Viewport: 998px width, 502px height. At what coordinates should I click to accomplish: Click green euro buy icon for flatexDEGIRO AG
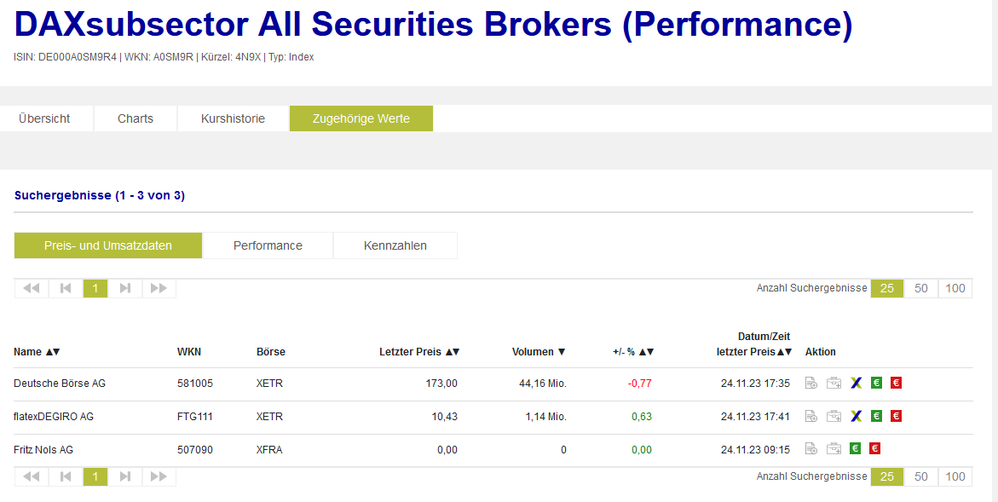click(x=876, y=416)
